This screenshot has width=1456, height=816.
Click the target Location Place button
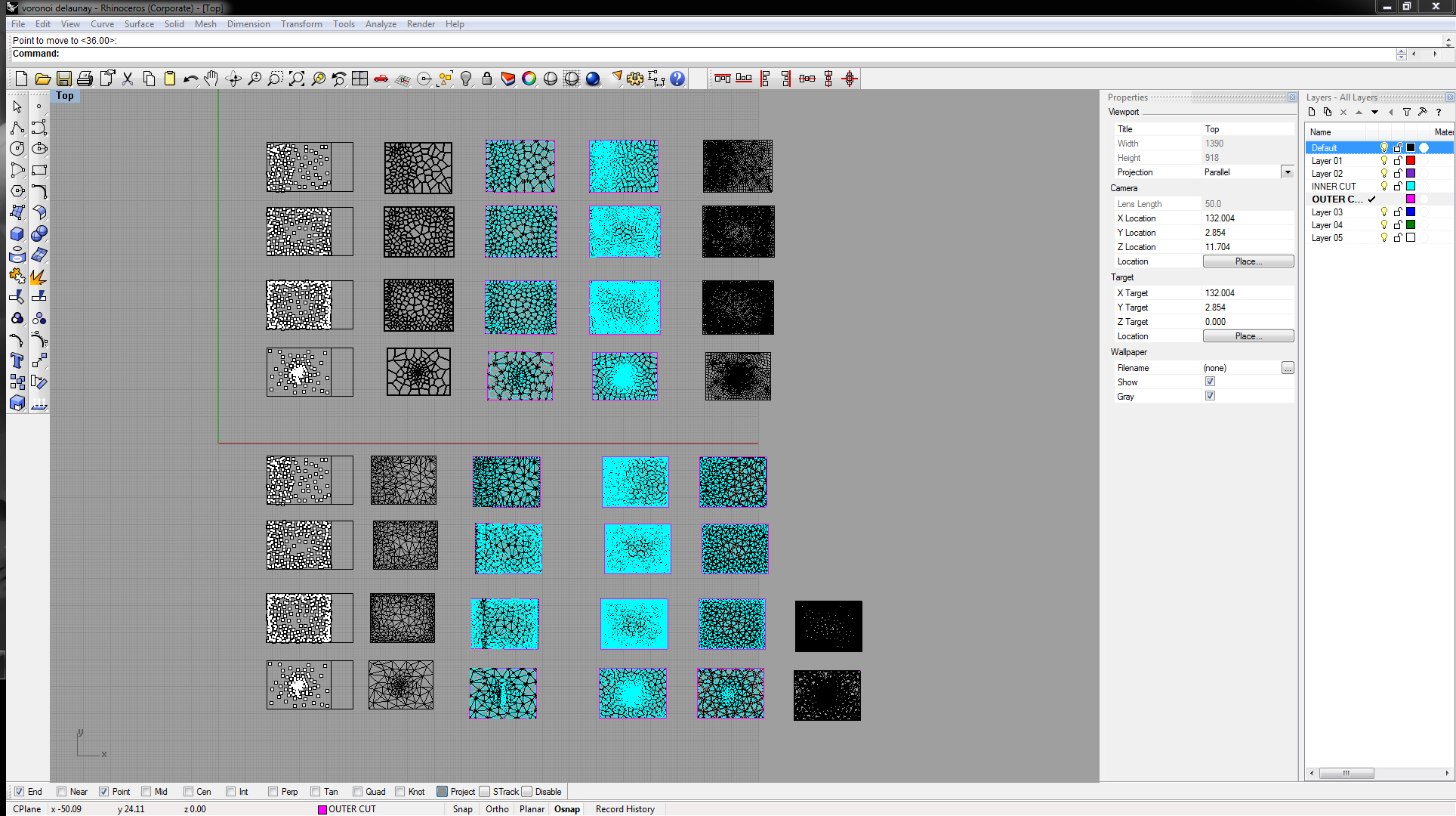pyautogui.click(x=1248, y=336)
